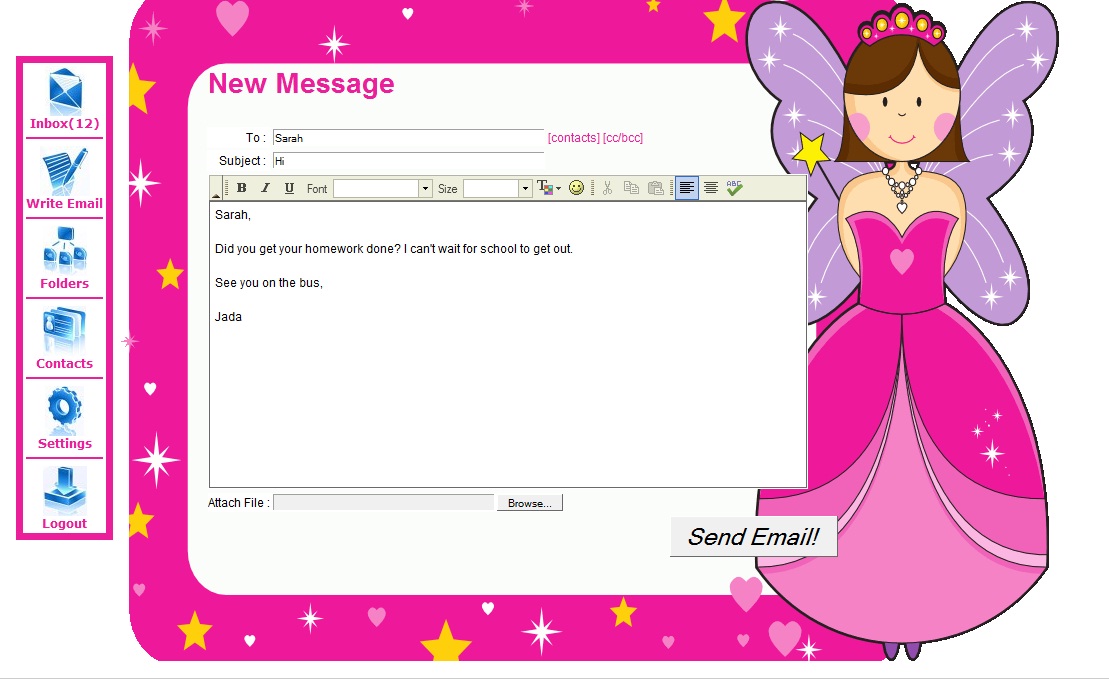1109x679 pixels.
Task: Insert a smiley emoticon
Action: tap(576, 188)
